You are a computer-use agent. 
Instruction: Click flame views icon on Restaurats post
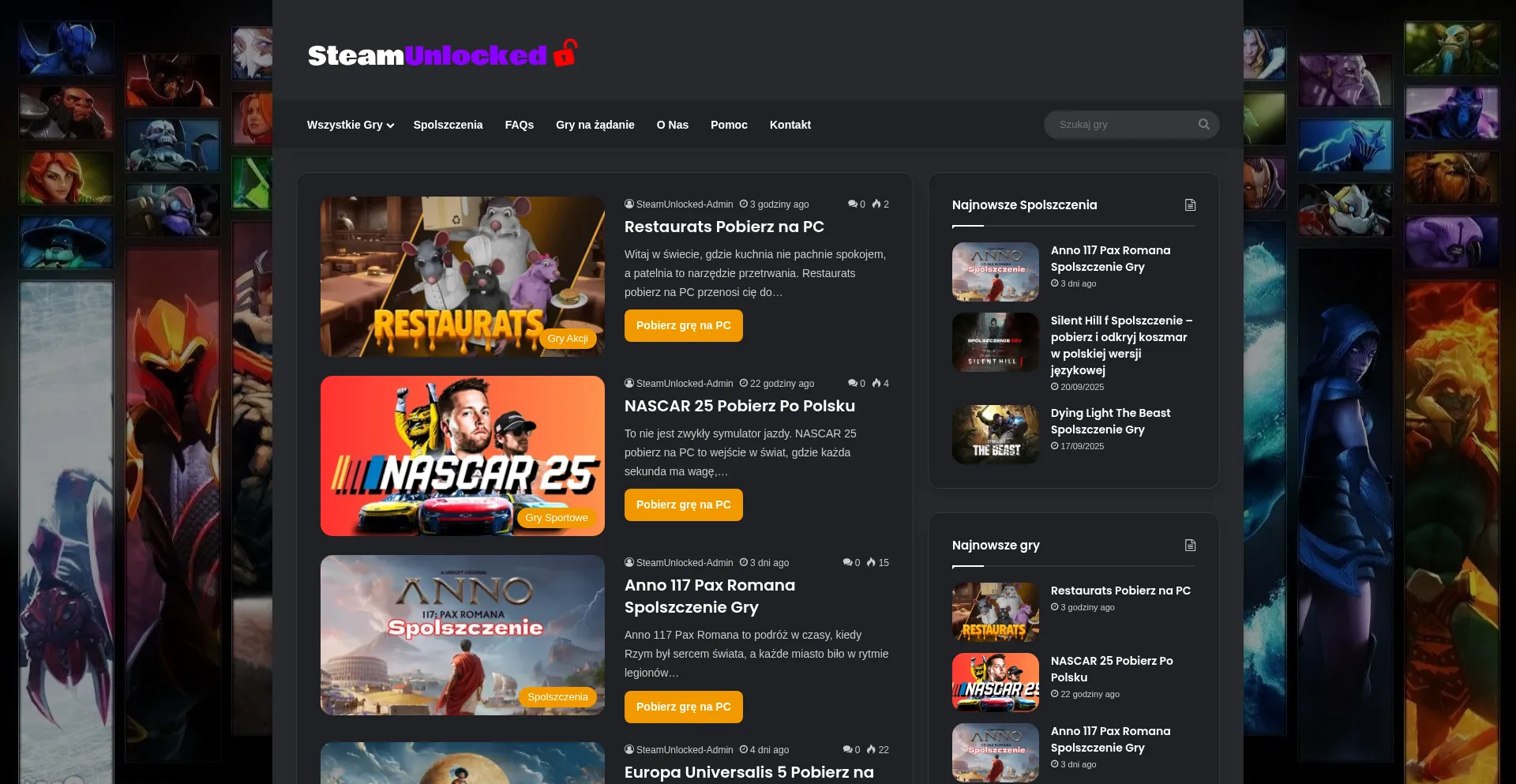876,204
